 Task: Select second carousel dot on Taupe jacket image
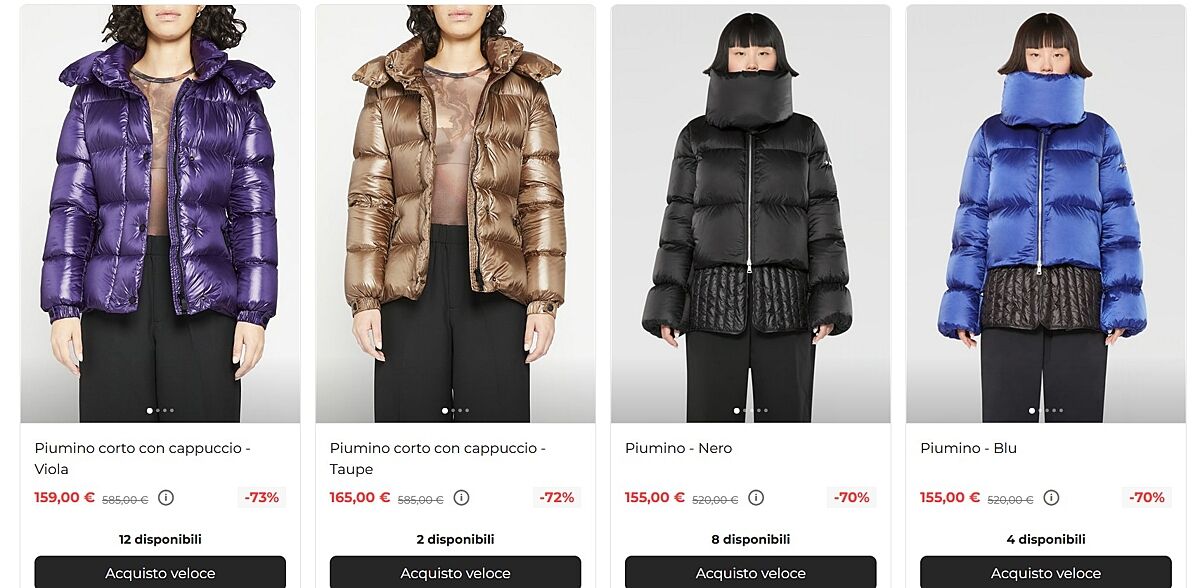pos(452,410)
